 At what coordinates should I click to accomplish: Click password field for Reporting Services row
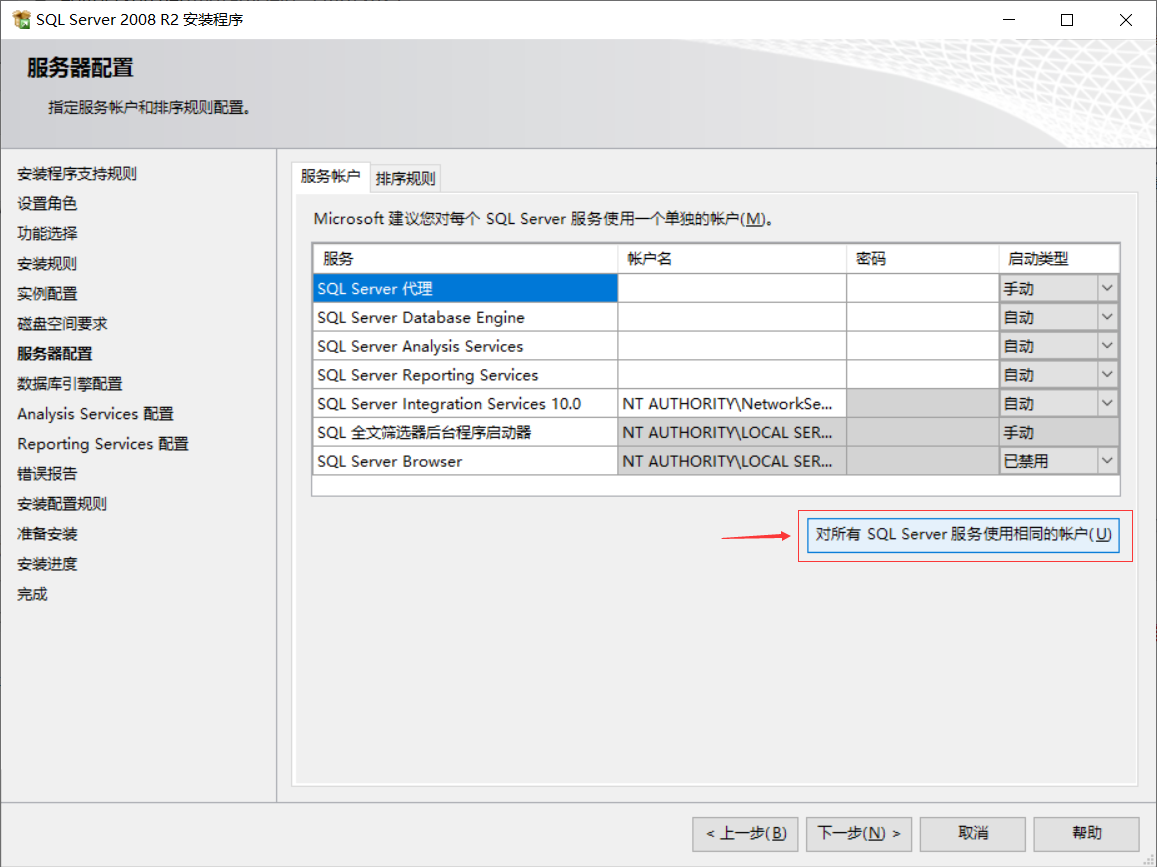click(x=922, y=375)
